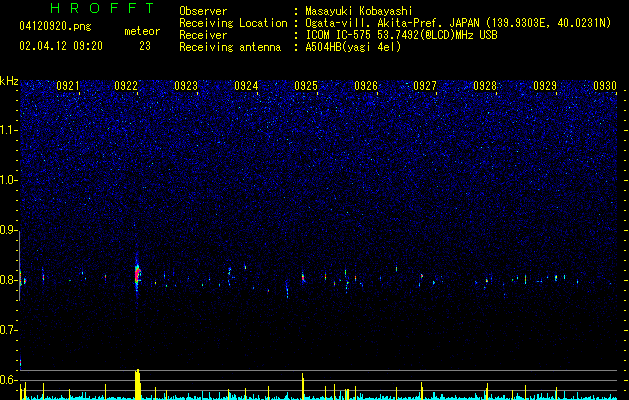Click observer name Masayuki Kobayashi
The image size is (629, 400).
pyautogui.click(x=359, y=11)
